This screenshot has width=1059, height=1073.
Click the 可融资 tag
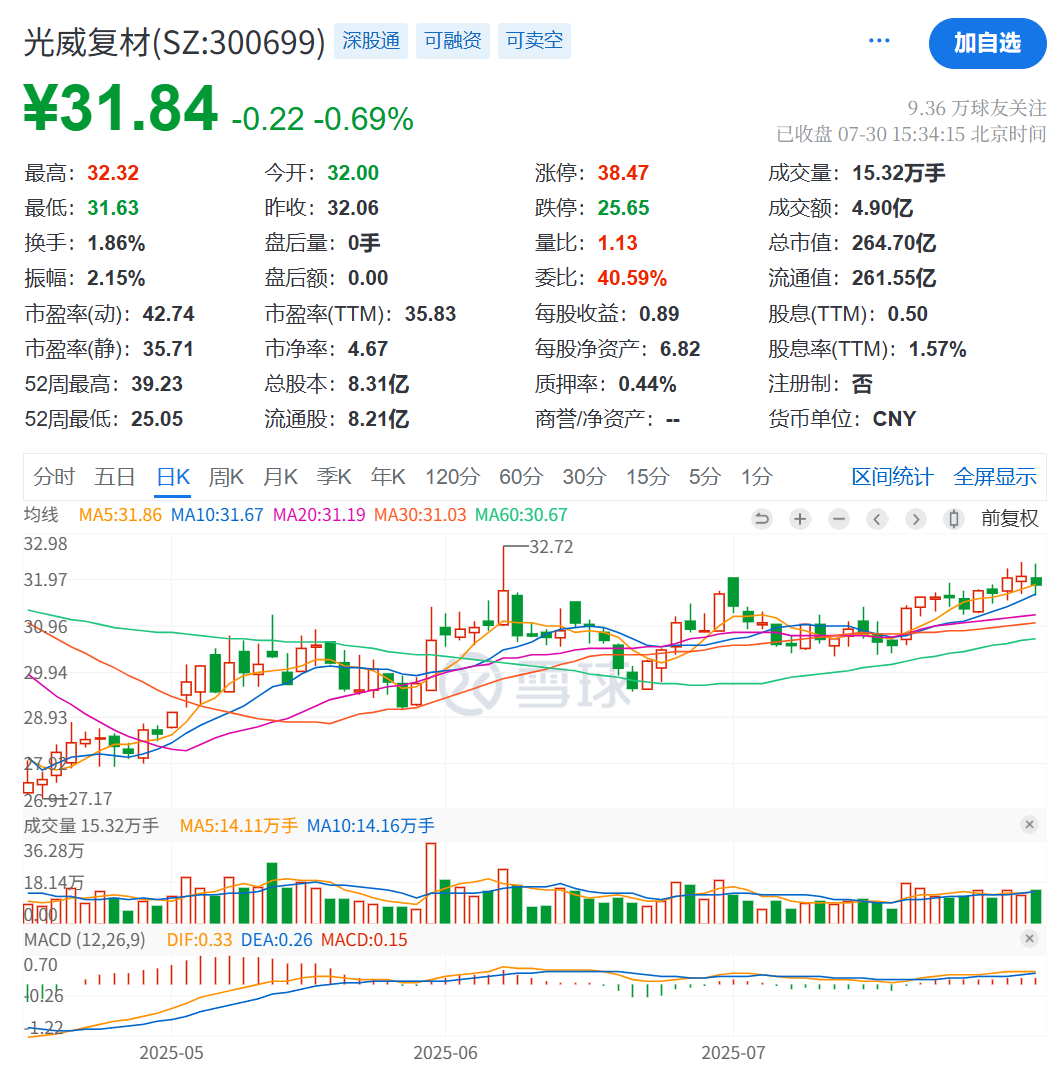[453, 41]
